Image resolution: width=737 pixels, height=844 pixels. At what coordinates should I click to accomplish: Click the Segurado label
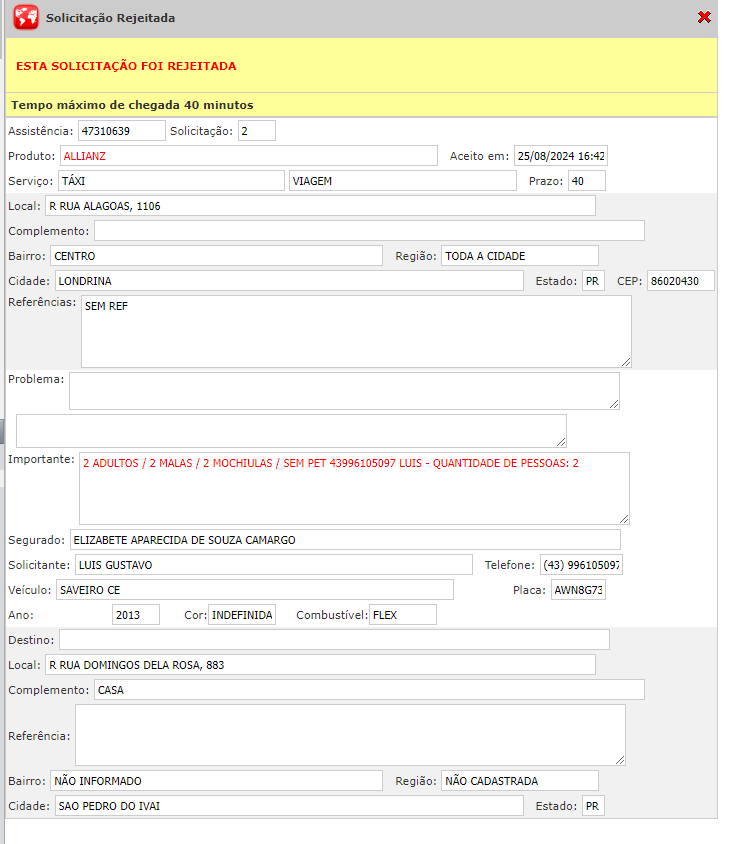tap(37, 540)
